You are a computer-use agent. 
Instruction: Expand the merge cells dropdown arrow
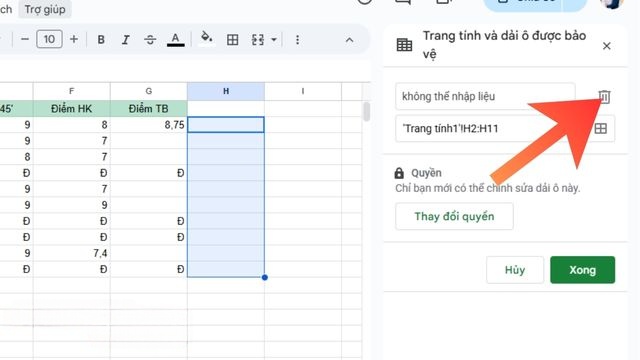click(274, 40)
